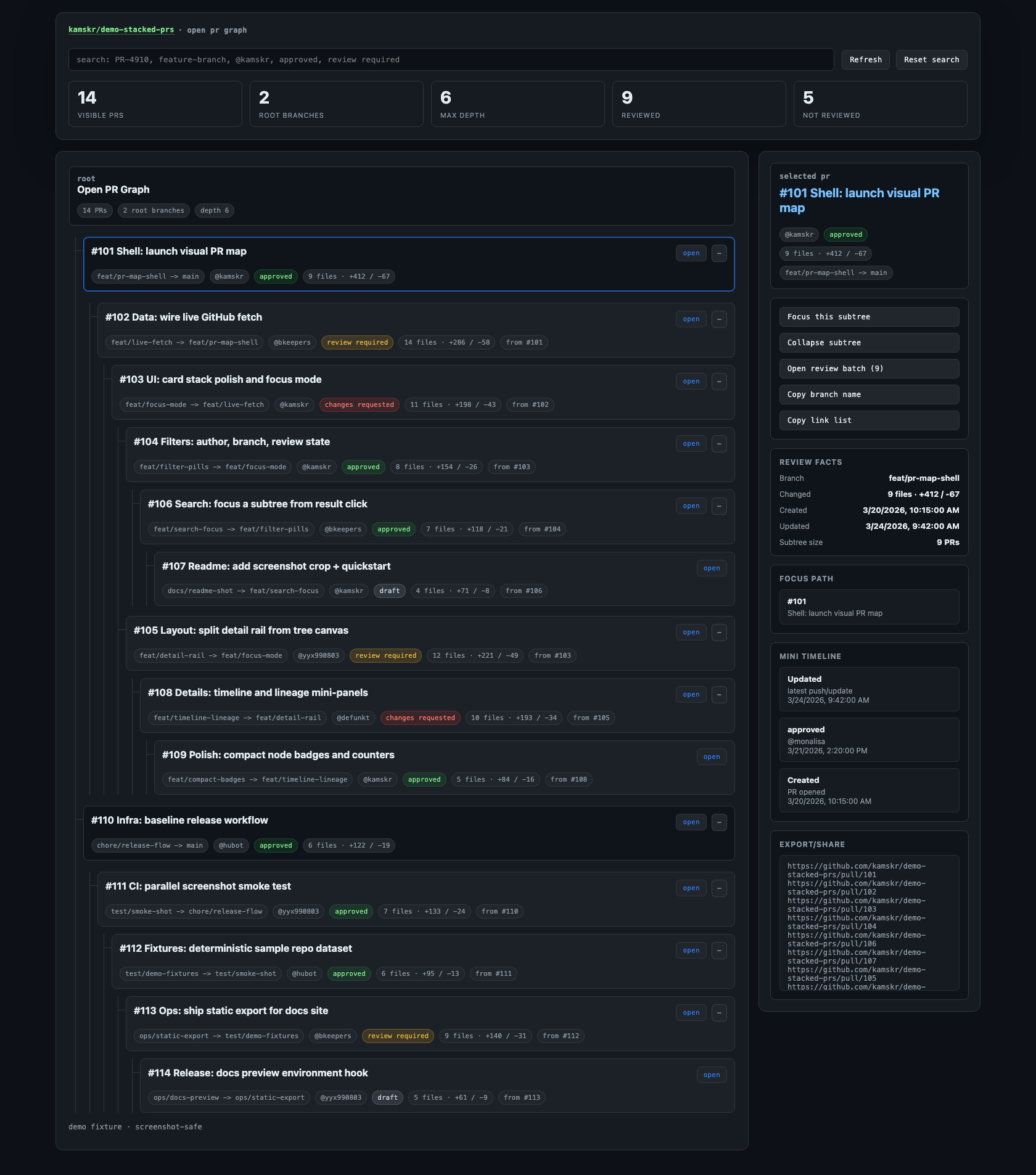Collapse PR #101 using its minus button
This screenshot has width=1036, height=1175.
(x=719, y=253)
